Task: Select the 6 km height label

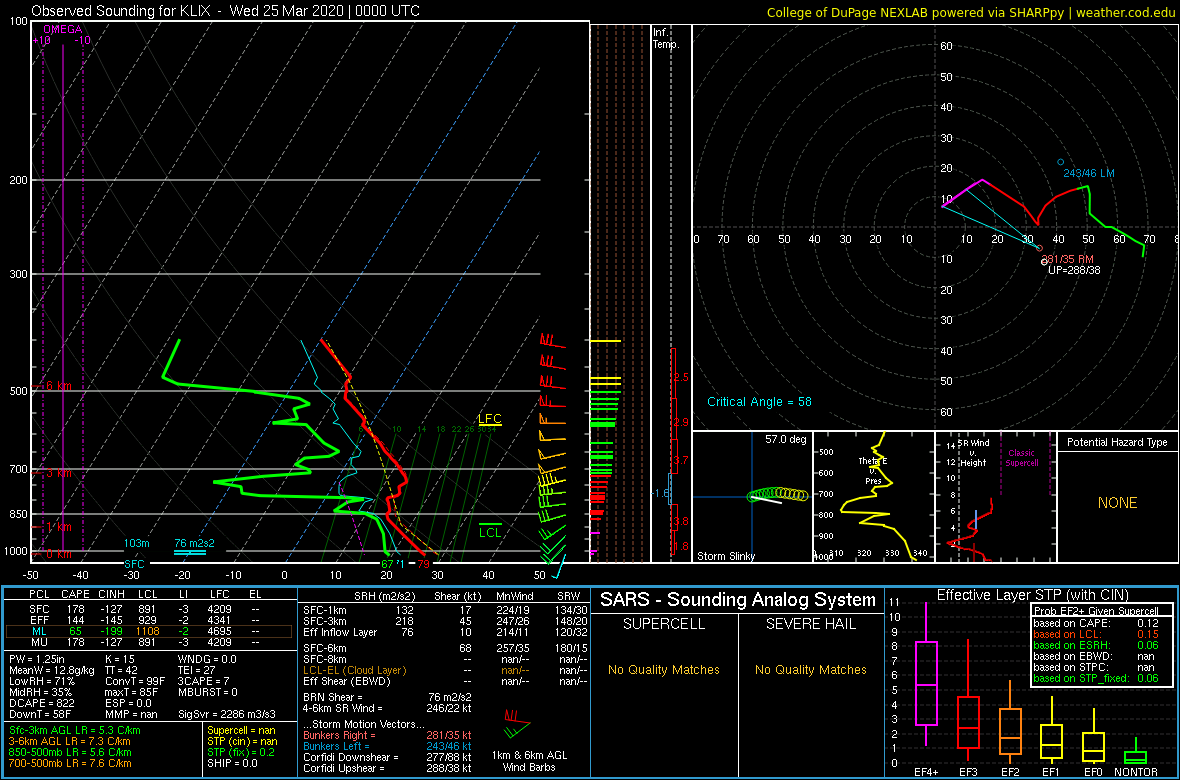Action: click(x=57, y=385)
